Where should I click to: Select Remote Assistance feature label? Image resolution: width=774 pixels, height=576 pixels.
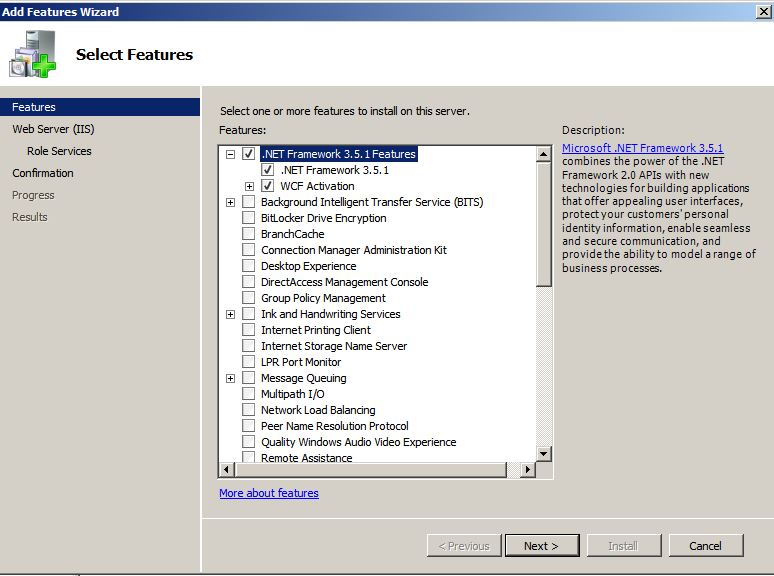click(307, 458)
